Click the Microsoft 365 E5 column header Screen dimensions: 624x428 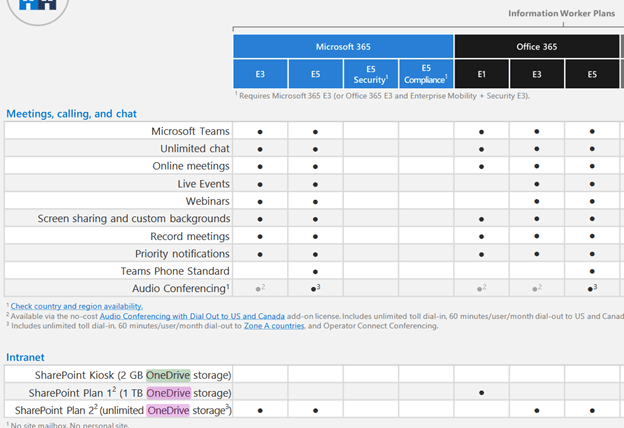coord(315,74)
